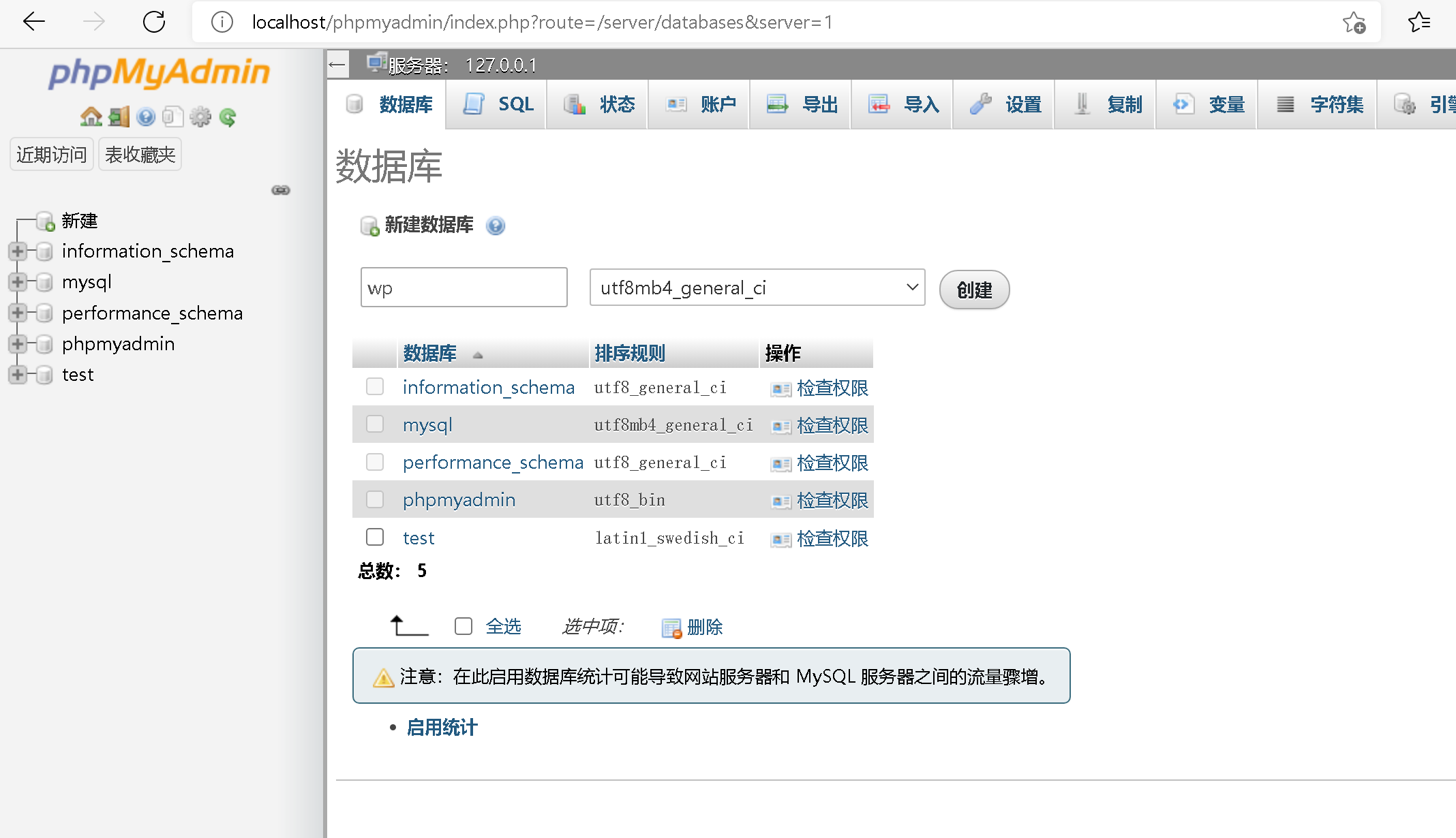This screenshot has height=838, width=1456.
Task: Expand the phpmyadmin tree node
Action: coord(17,343)
